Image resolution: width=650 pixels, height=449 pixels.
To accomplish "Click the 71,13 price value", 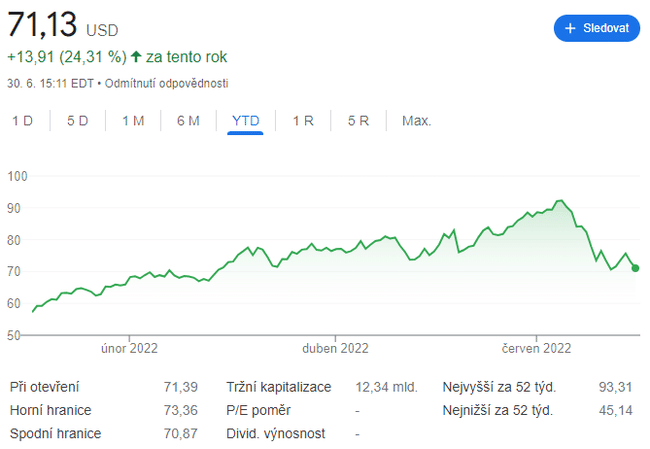I will [x=40, y=25].
